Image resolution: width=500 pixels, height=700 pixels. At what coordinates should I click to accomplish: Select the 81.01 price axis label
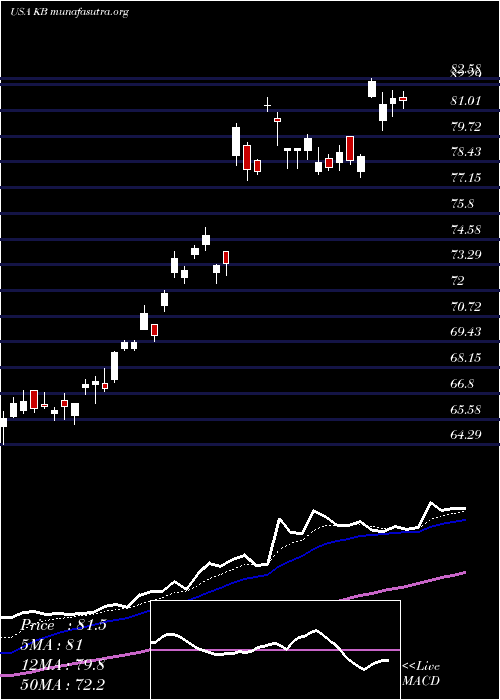pyautogui.click(x=466, y=101)
